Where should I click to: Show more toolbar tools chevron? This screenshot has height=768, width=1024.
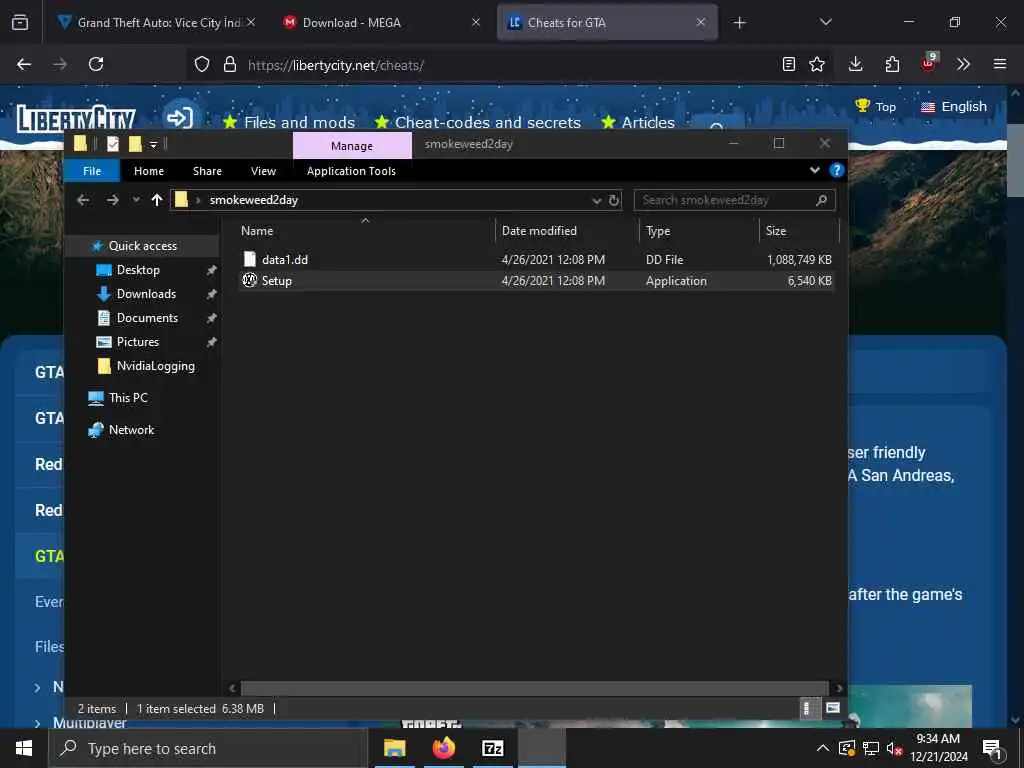click(963, 64)
